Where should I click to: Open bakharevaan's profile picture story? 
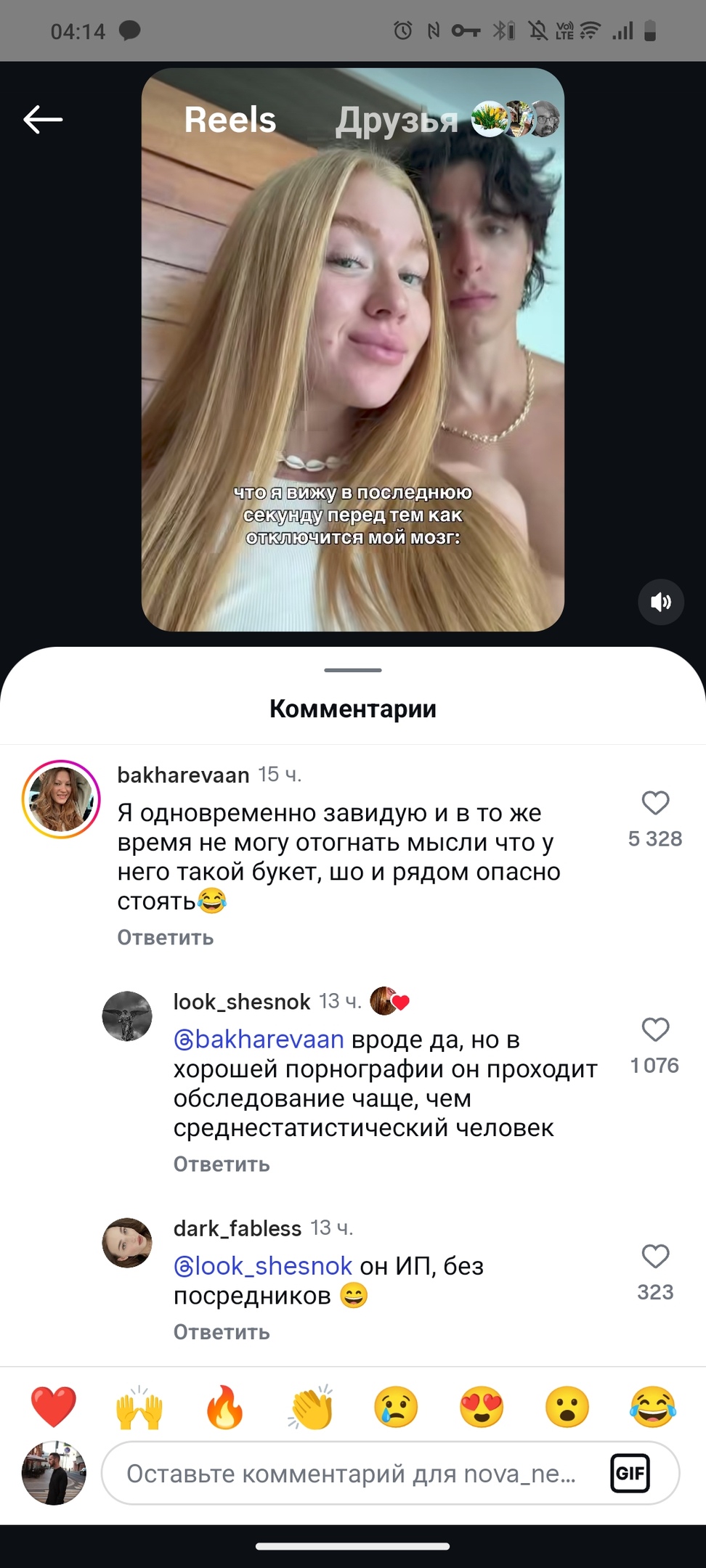[61, 799]
